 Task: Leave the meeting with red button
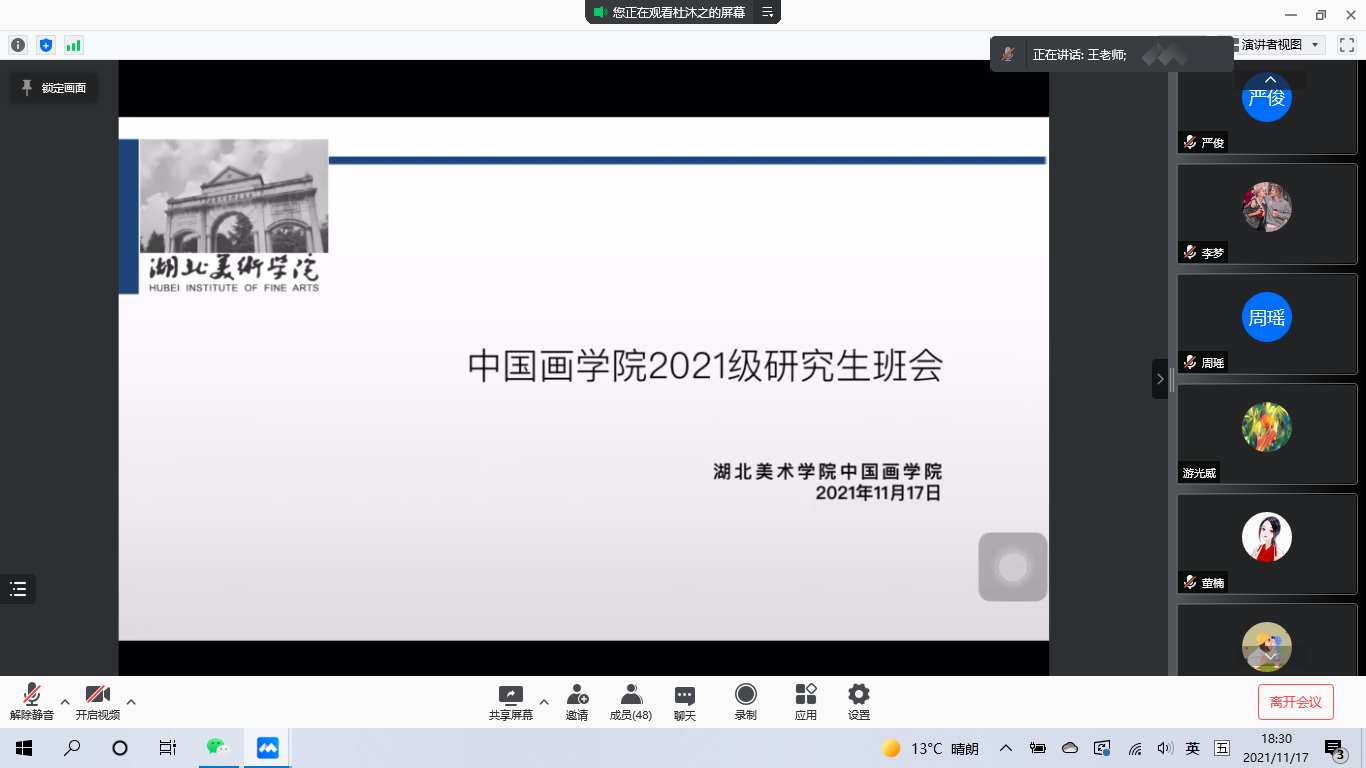[1295, 702]
